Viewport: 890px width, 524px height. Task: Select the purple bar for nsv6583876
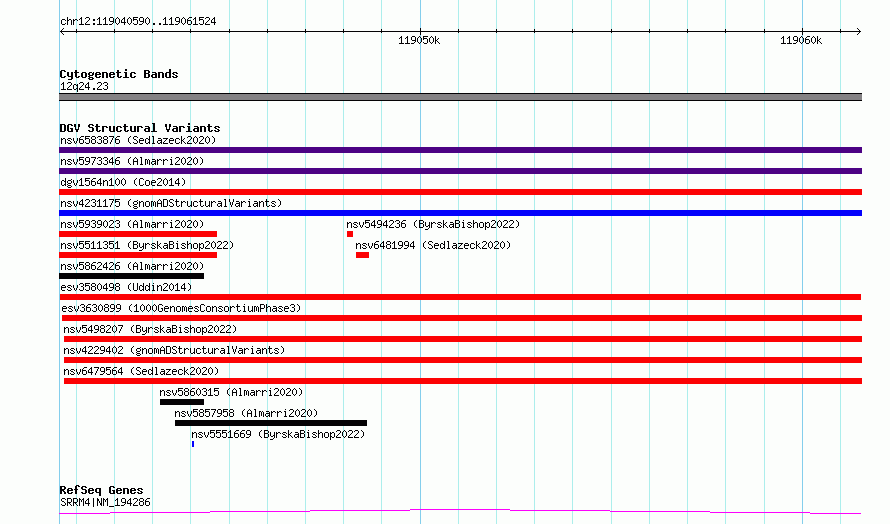(460, 150)
